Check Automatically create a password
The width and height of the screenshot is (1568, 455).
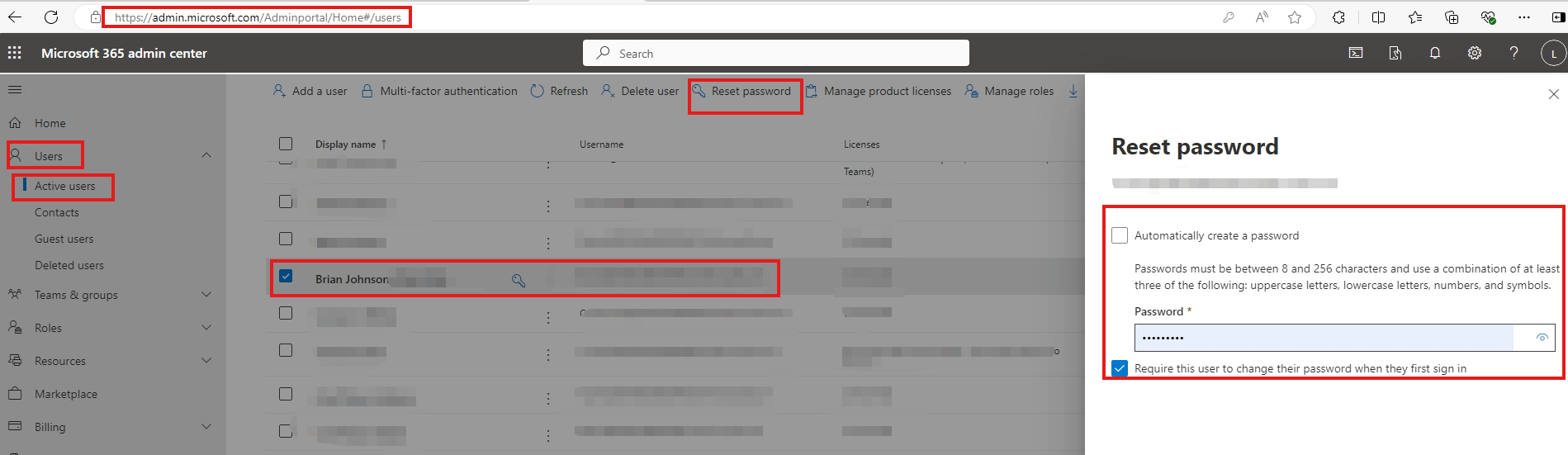coord(1120,235)
